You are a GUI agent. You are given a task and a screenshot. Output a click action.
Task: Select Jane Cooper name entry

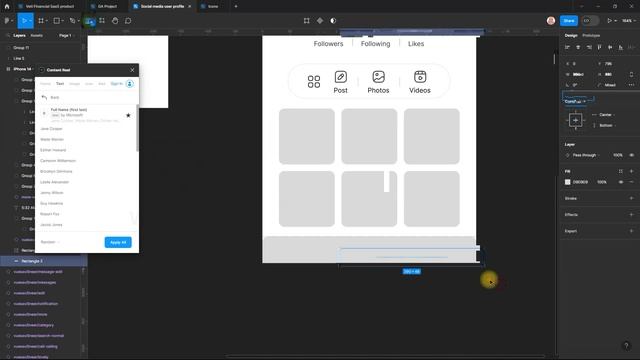(51, 129)
